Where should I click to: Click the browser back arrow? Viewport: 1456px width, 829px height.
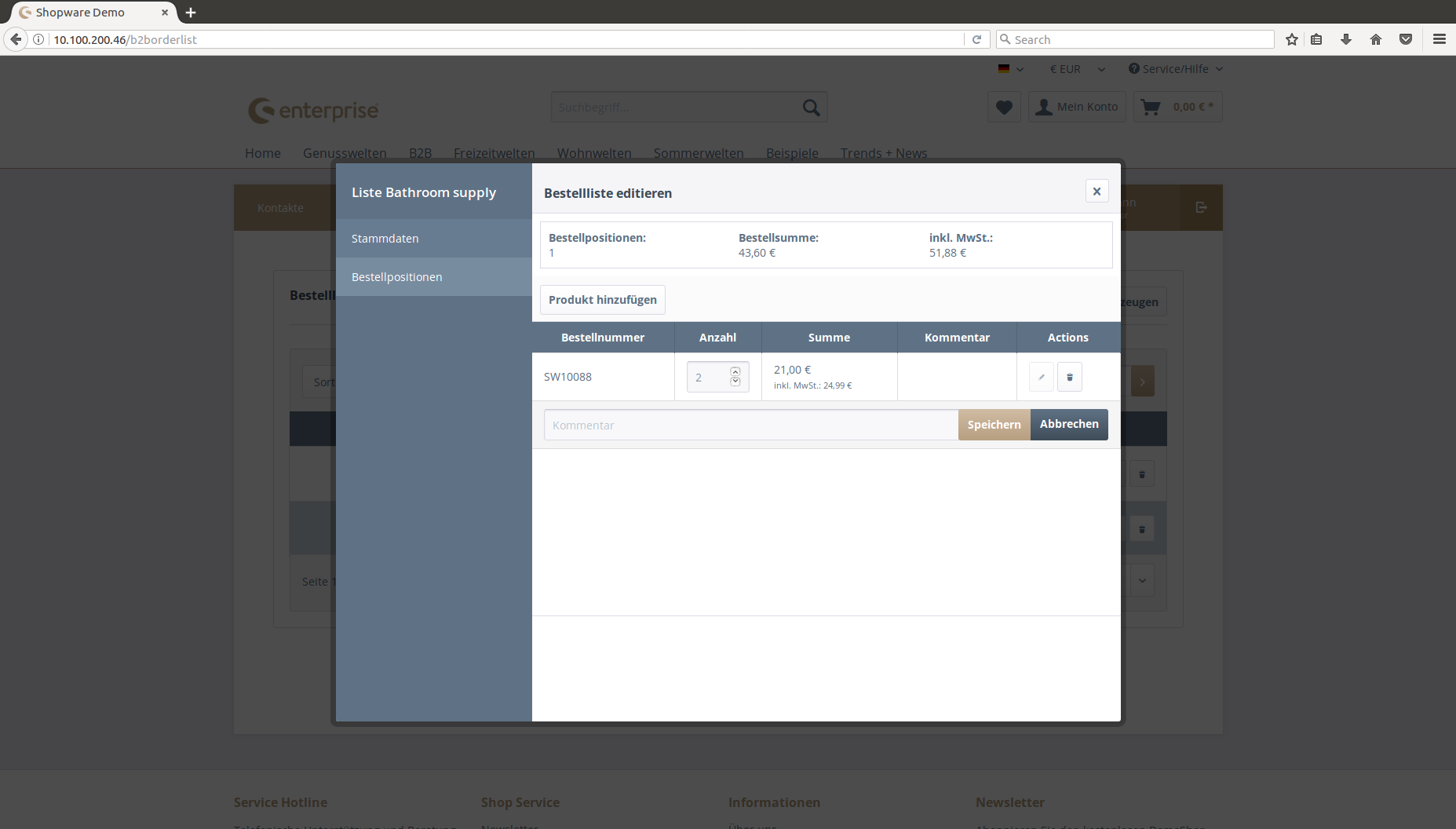(x=16, y=39)
